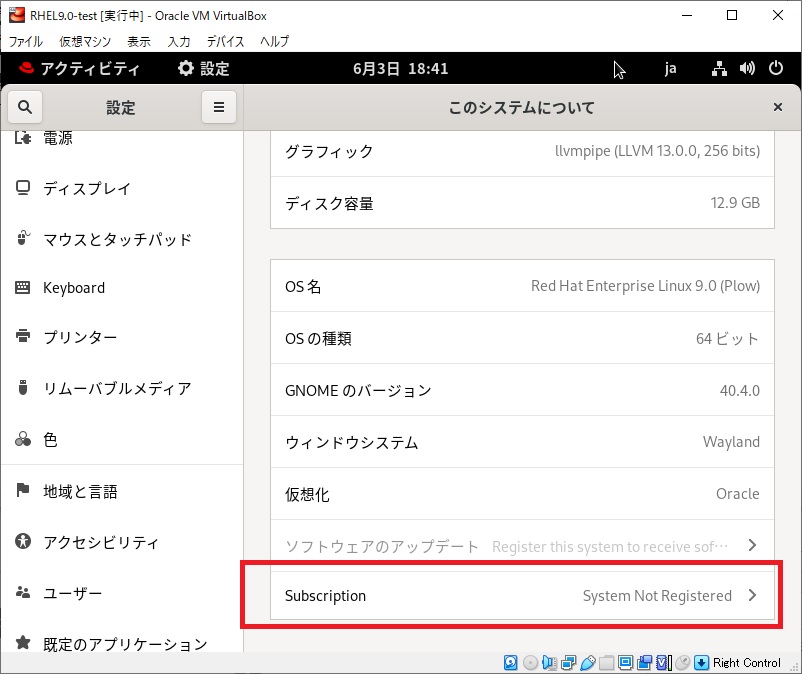Click the recording status icon in VirtualBox
This screenshot has height=674, width=802.
(644, 663)
